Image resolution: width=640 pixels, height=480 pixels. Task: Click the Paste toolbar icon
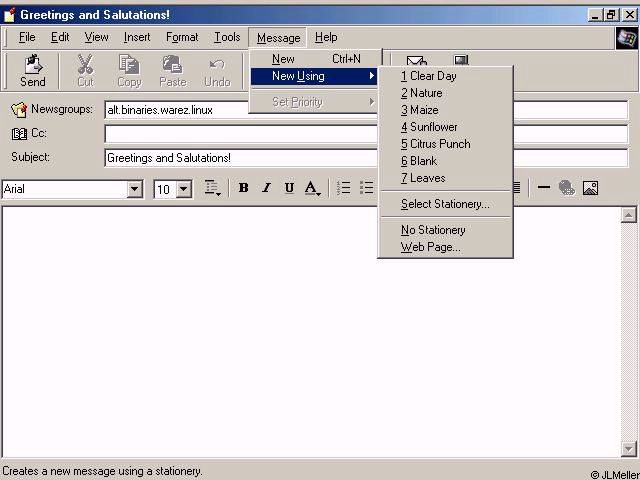click(173, 64)
